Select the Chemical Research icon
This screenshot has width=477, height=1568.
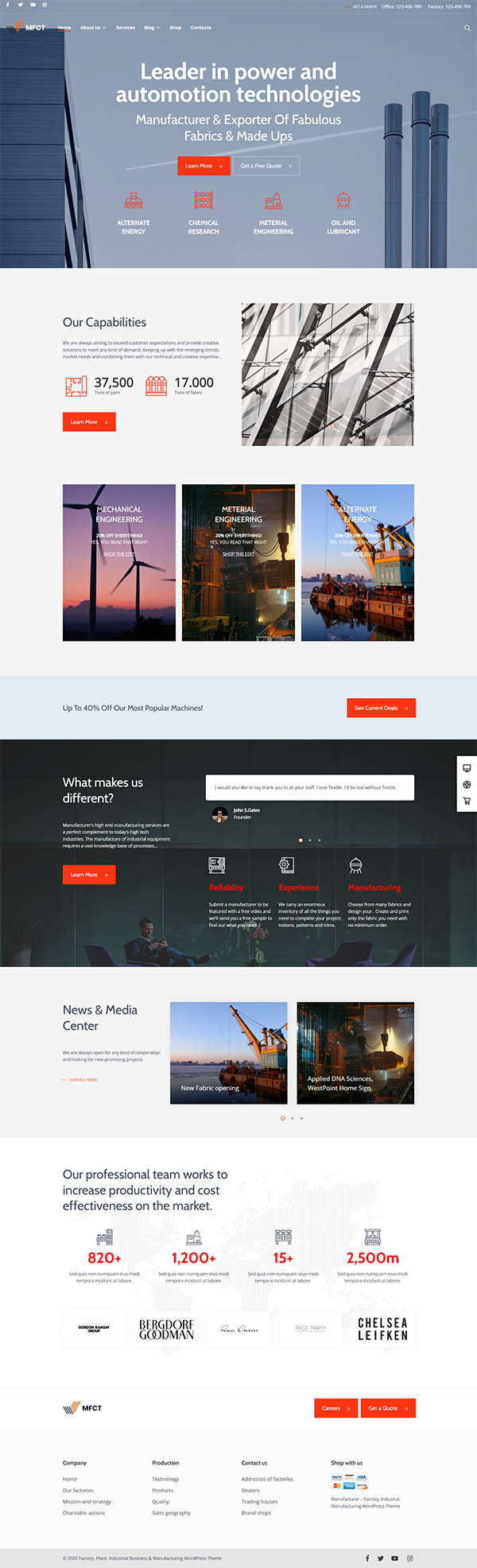(204, 200)
